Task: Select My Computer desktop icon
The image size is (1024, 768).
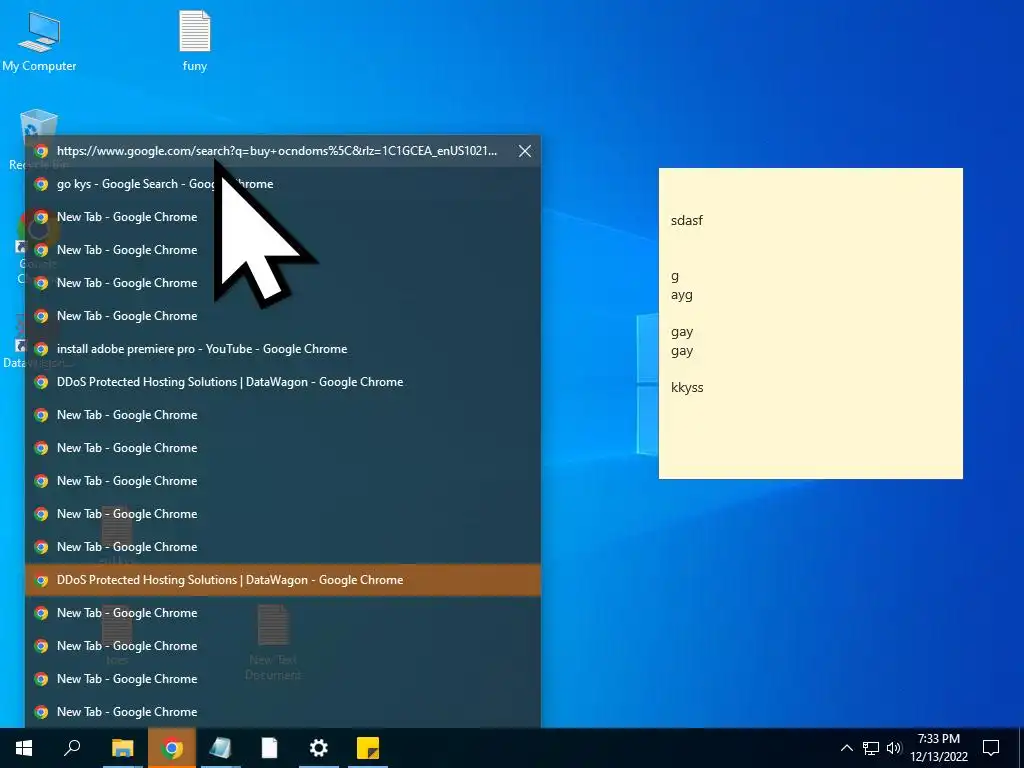Action: click(x=39, y=40)
